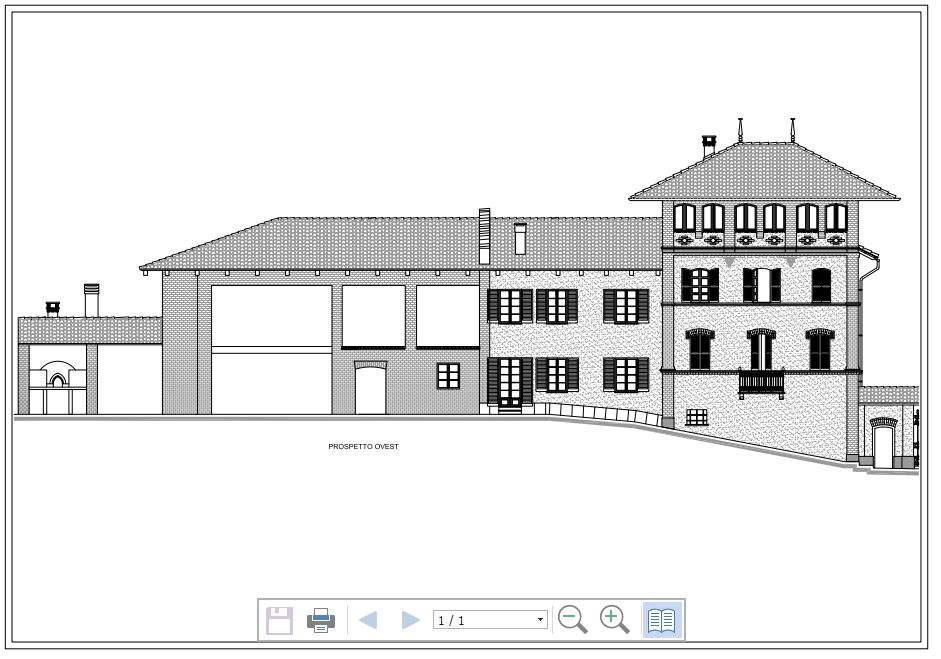This screenshot has width=941, height=659.
Task: Go to next page arrow
Action: (410, 620)
